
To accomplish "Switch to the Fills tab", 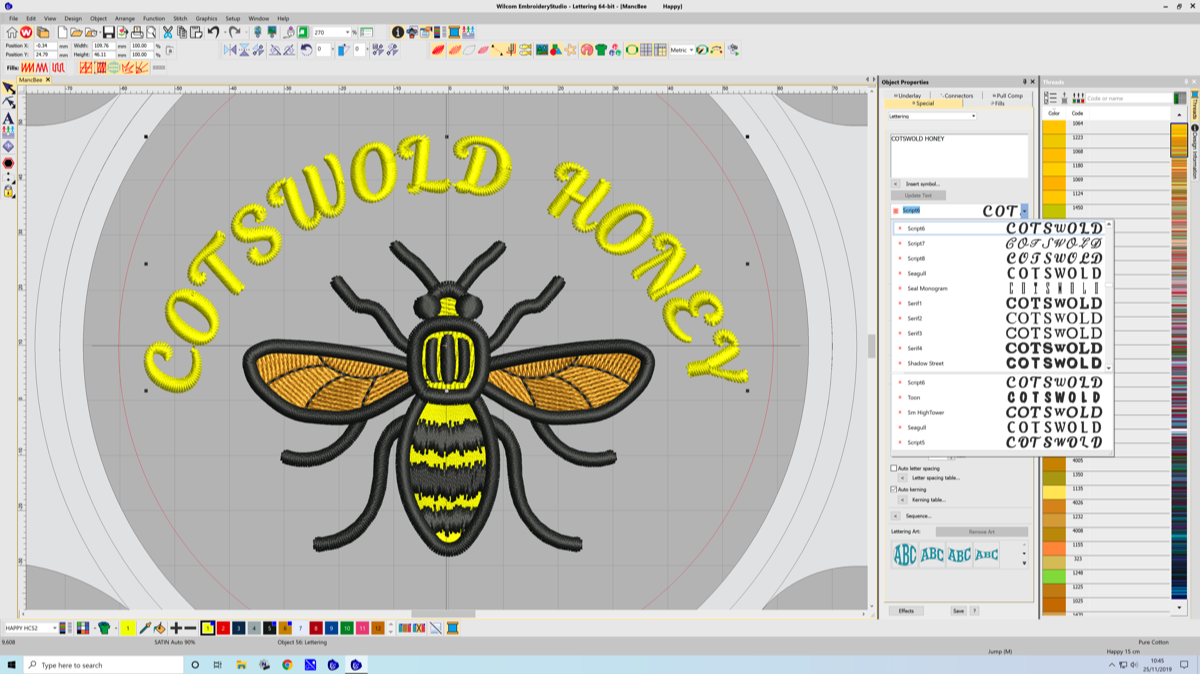I will (998, 103).
